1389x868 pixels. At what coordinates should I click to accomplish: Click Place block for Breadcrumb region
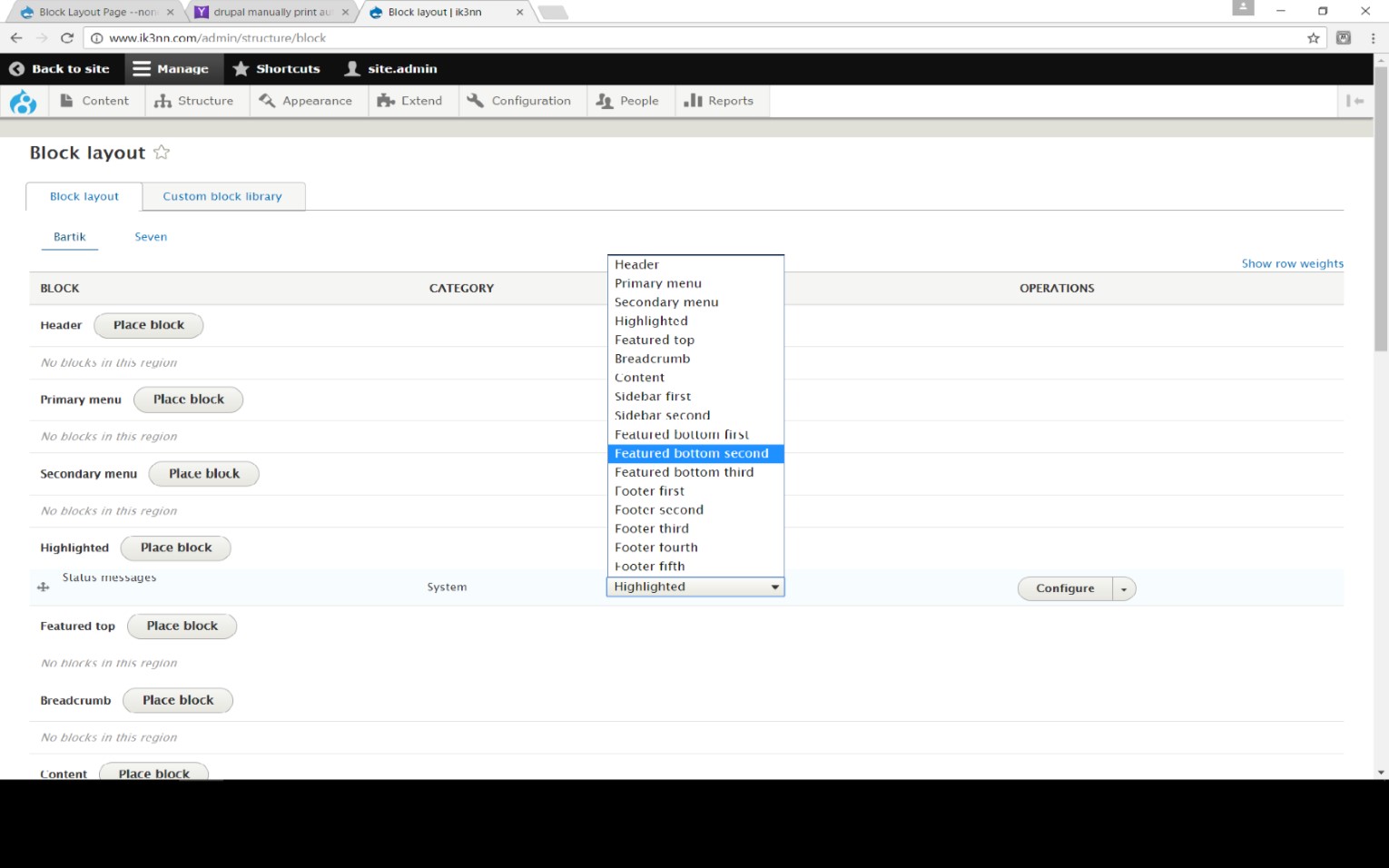[178, 700]
